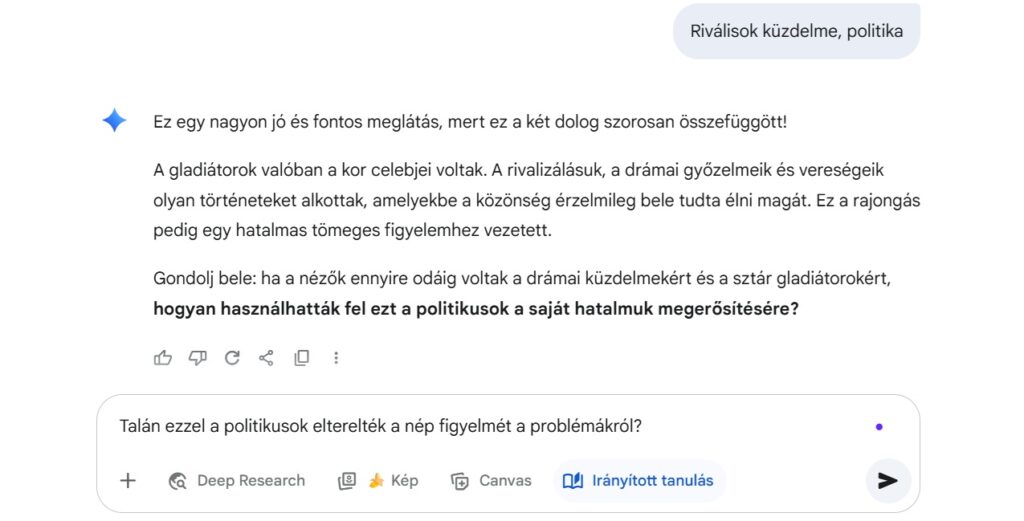
Task: Open the three-dot more options menu
Action: tap(336, 358)
